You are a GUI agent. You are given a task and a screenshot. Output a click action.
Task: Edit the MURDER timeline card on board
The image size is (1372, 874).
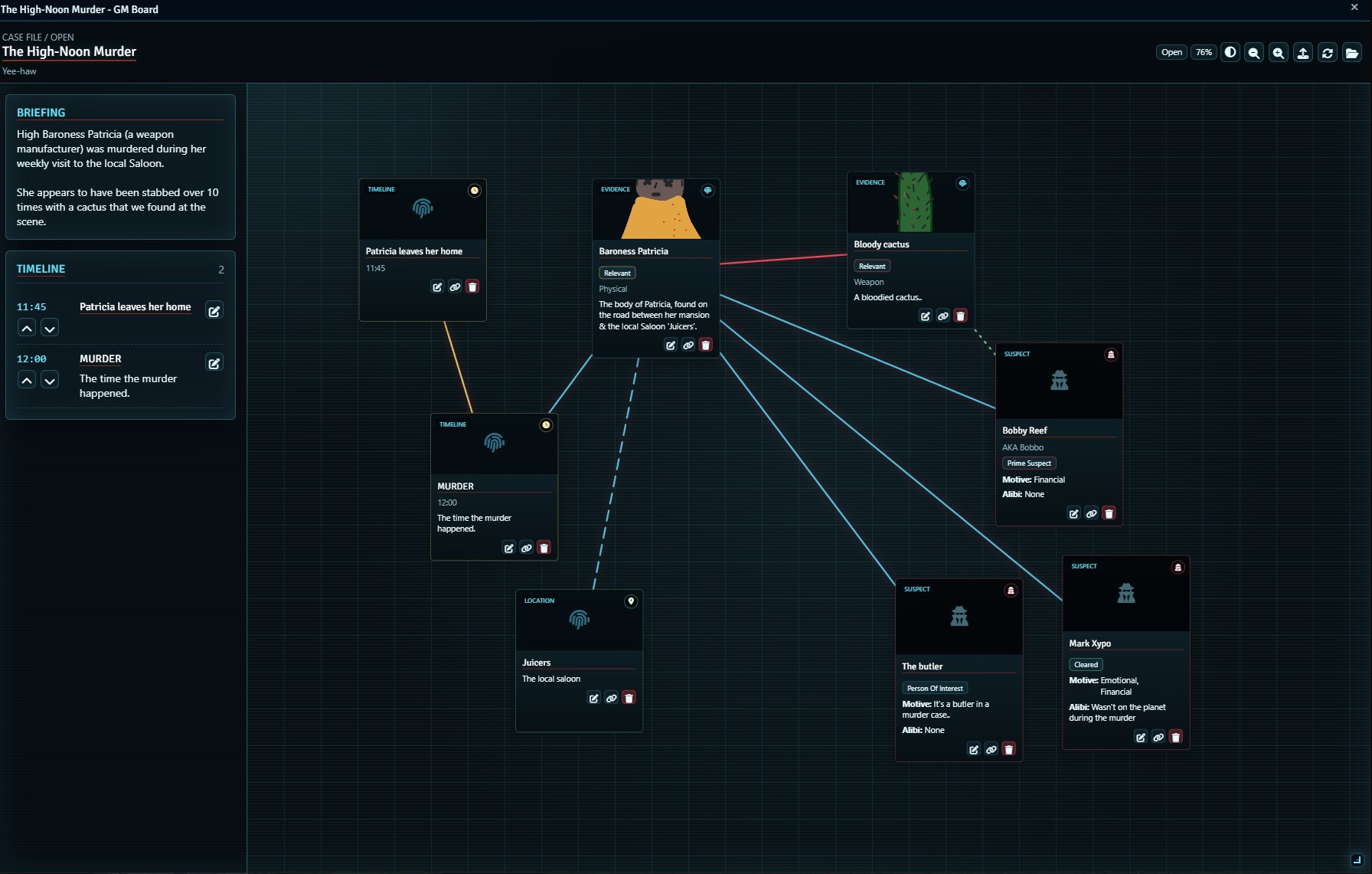click(x=509, y=548)
